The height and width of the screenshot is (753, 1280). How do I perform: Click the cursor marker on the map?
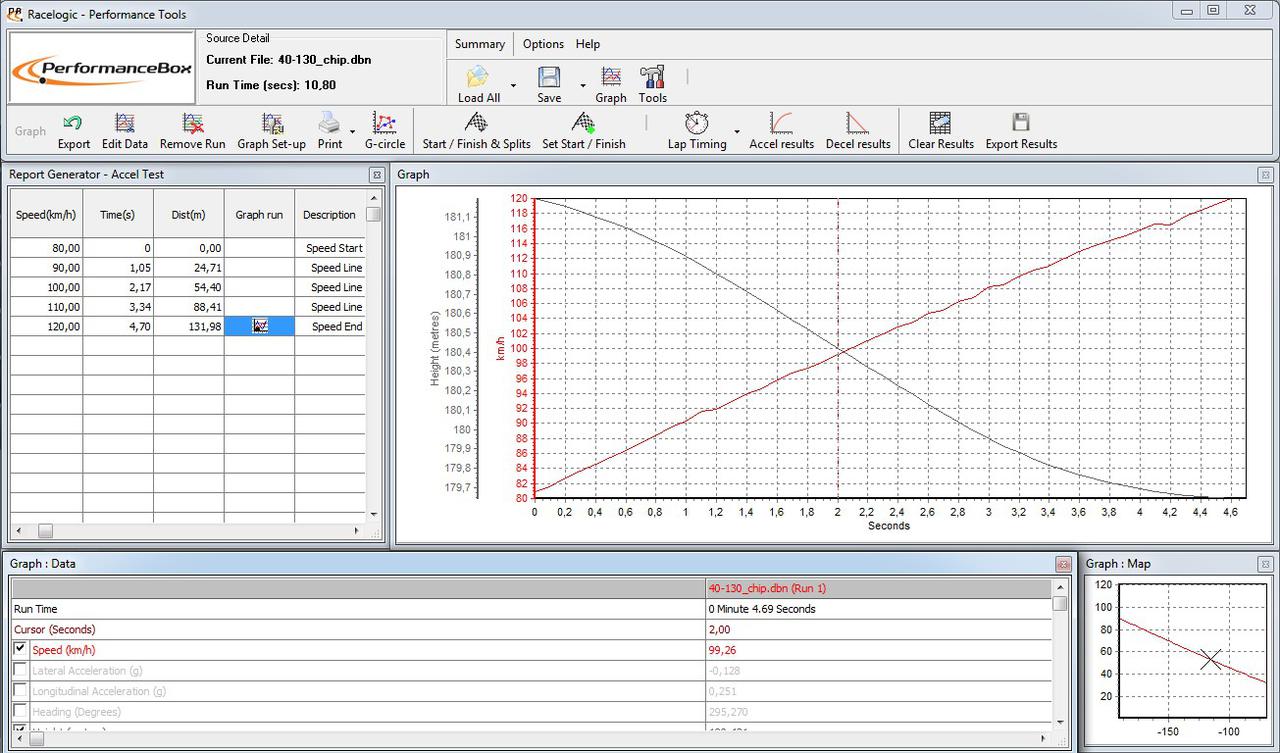click(x=1211, y=658)
